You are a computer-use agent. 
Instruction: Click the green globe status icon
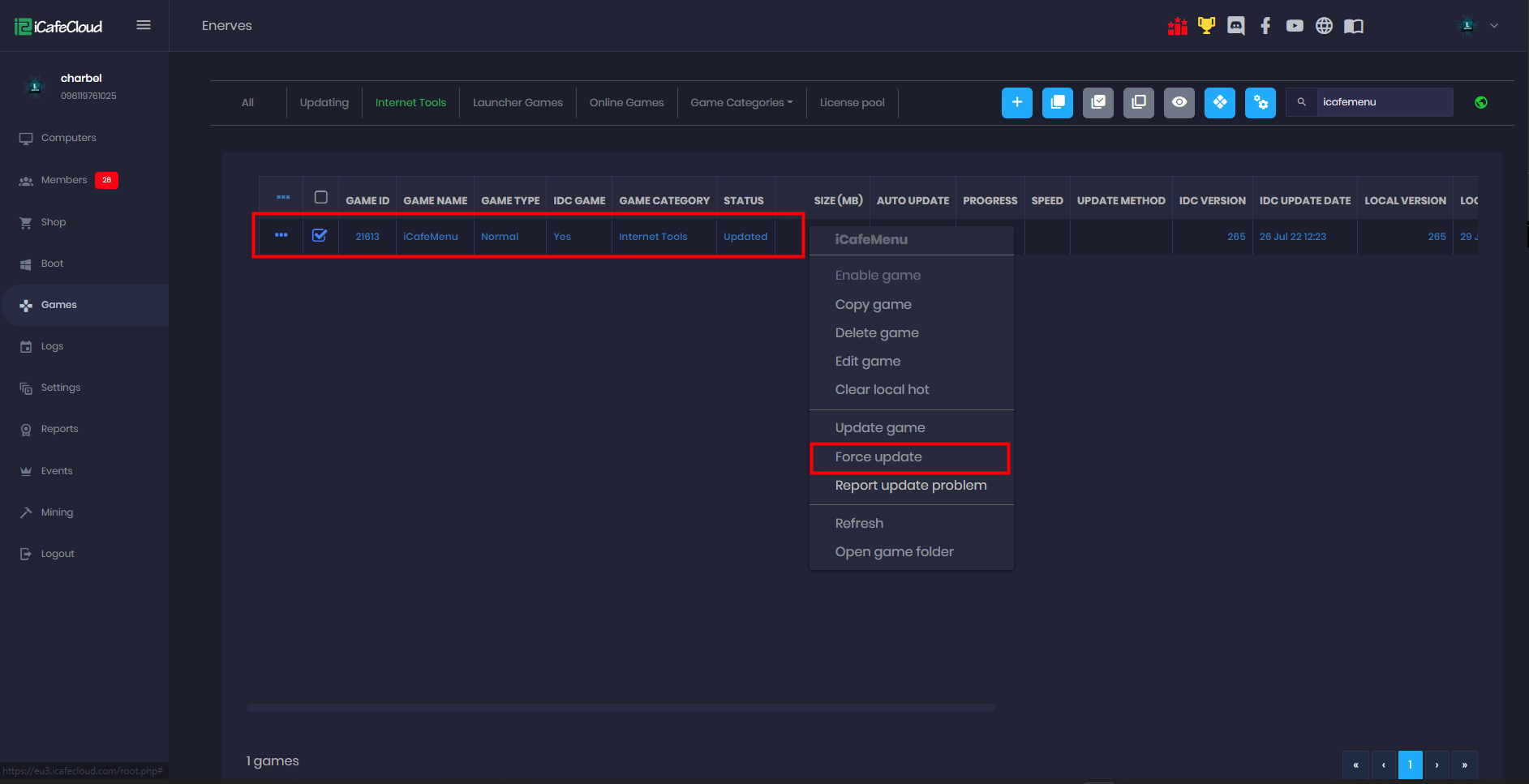1481,102
